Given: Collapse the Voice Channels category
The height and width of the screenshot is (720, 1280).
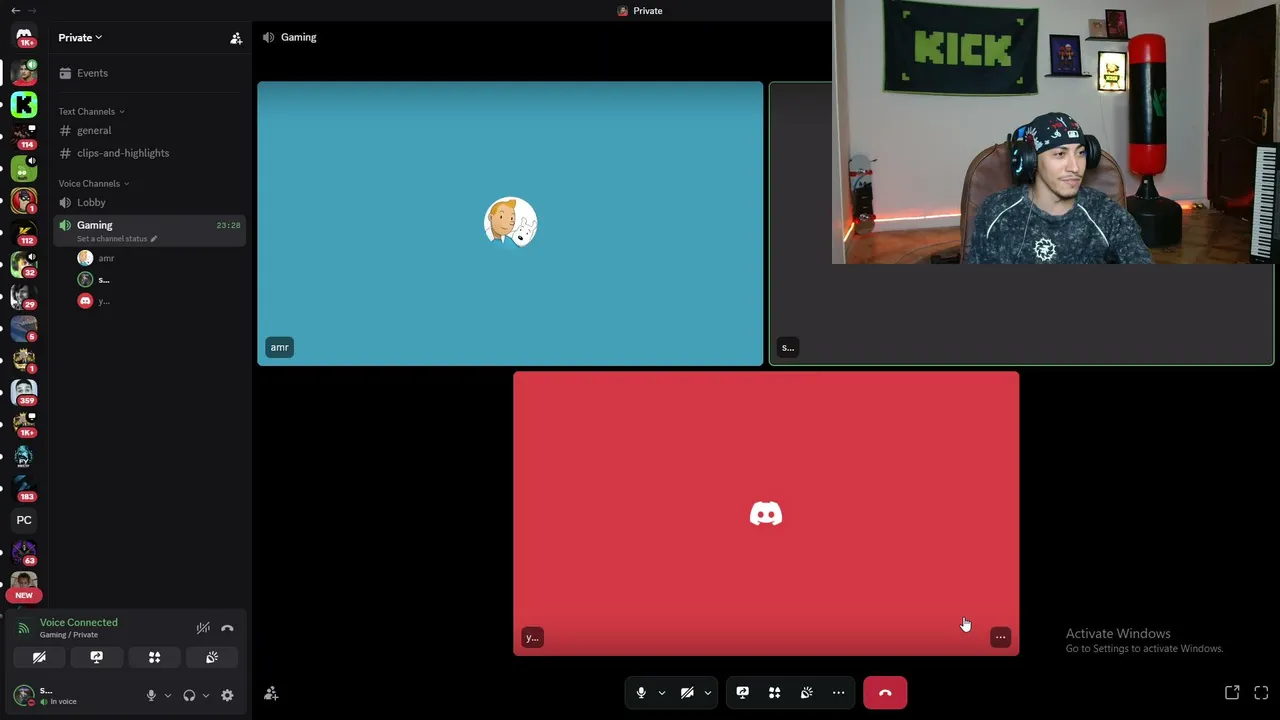Looking at the screenshot, I should [94, 184].
